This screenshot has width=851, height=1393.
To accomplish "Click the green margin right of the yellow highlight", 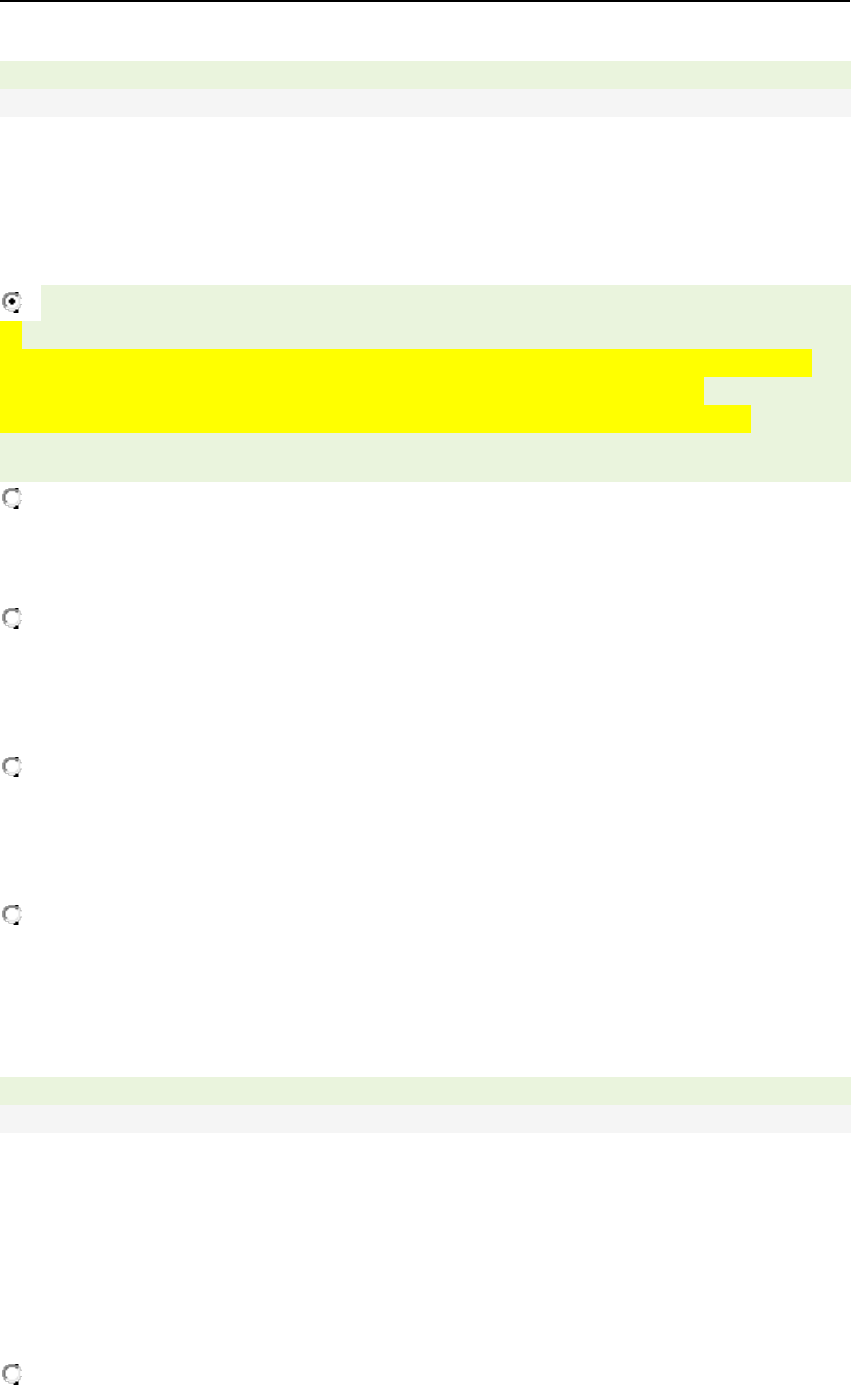I will 831,391.
